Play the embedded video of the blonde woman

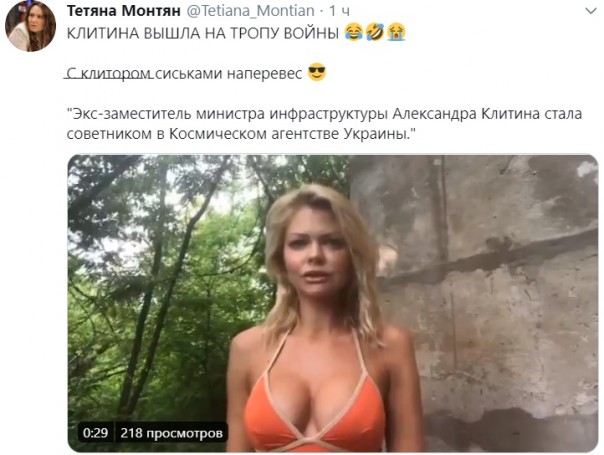pyautogui.click(x=333, y=303)
